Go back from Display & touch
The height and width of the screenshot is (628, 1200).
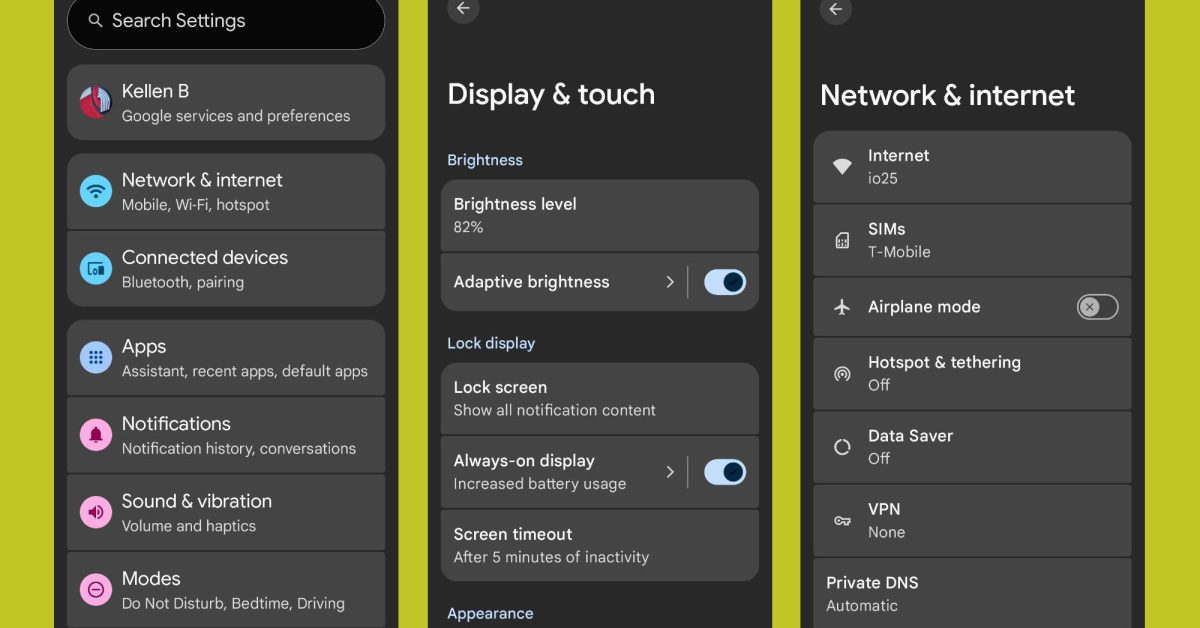click(x=463, y=9)
